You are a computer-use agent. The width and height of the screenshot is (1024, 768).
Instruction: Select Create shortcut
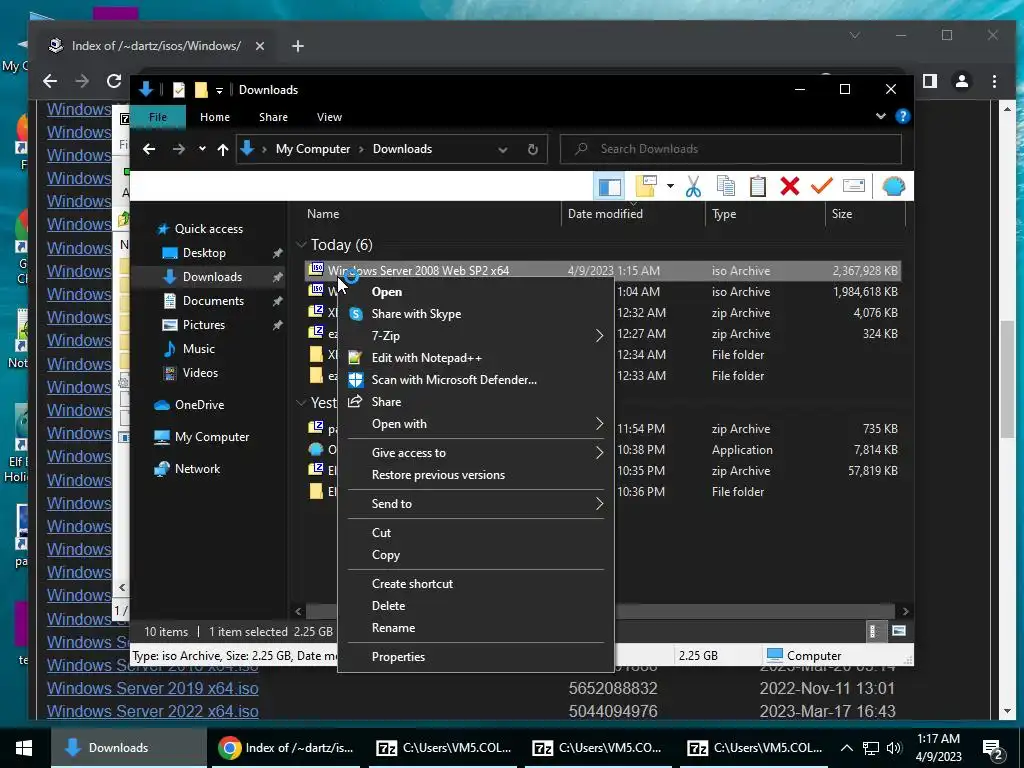pos(475,584)
